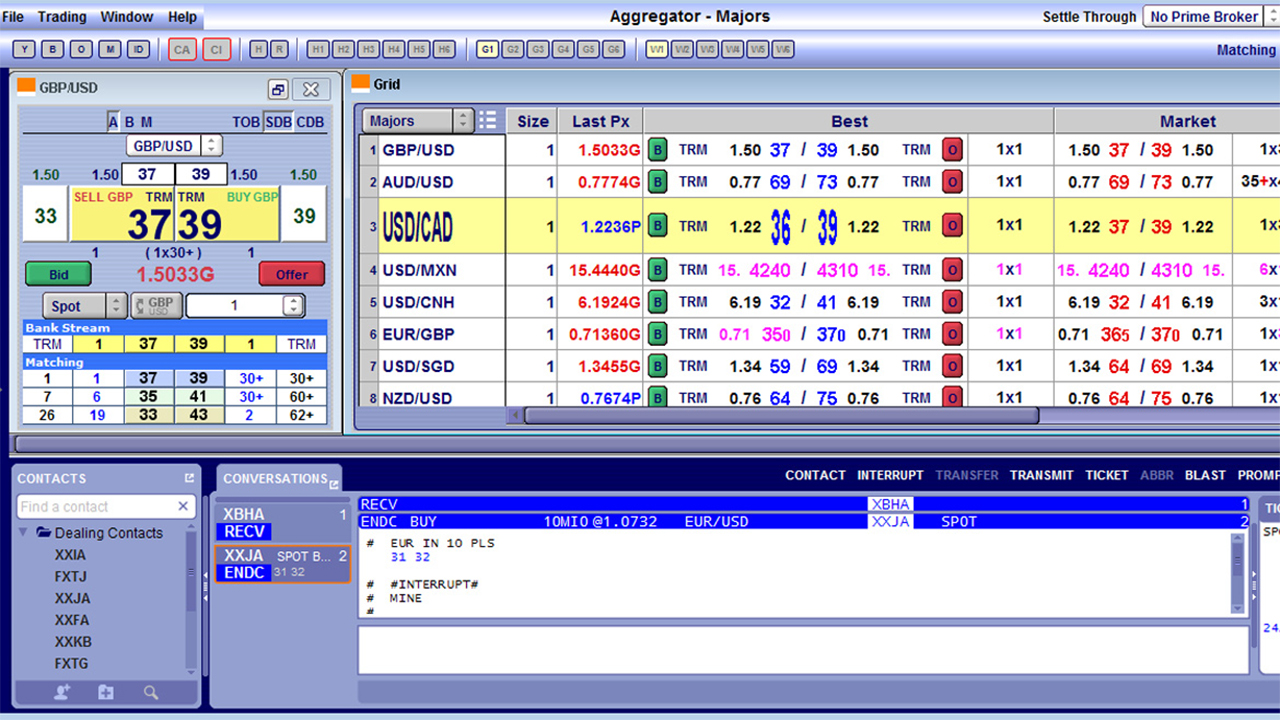Select the SDB view toggle
This screenshot has width=1280, height=720.
(278, 122)
